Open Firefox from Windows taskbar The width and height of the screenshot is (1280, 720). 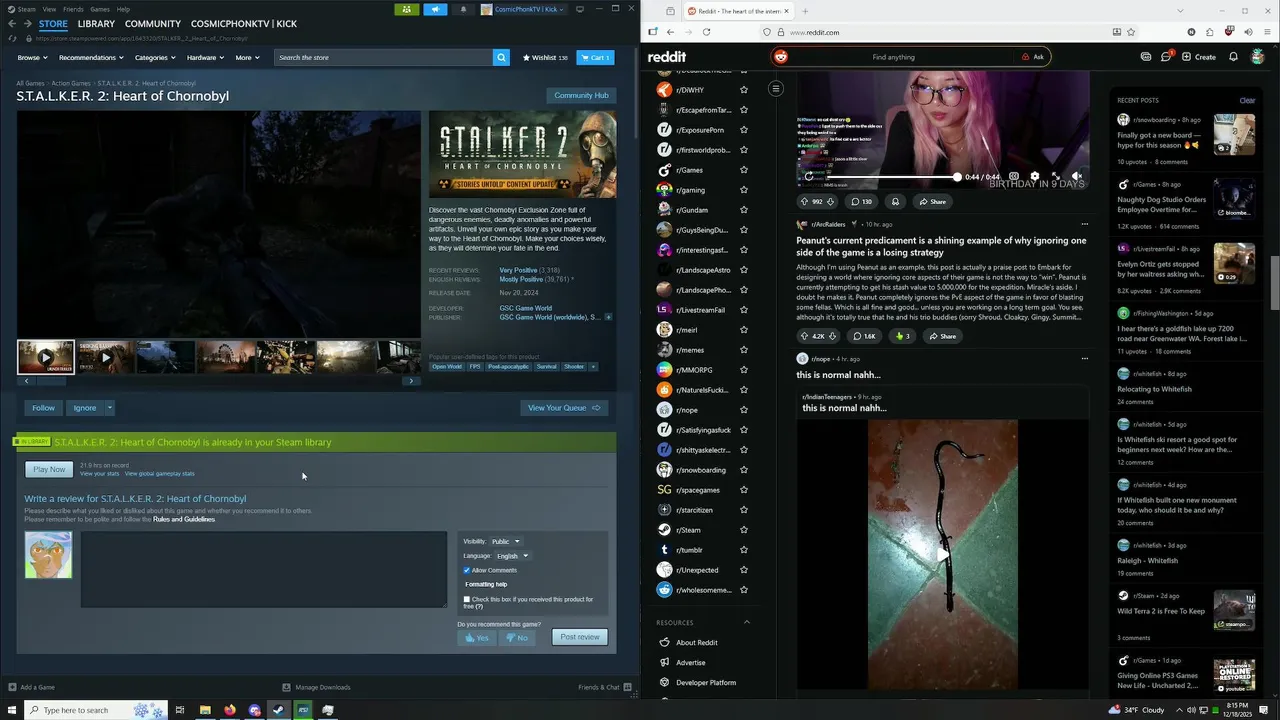pos(230,710)
